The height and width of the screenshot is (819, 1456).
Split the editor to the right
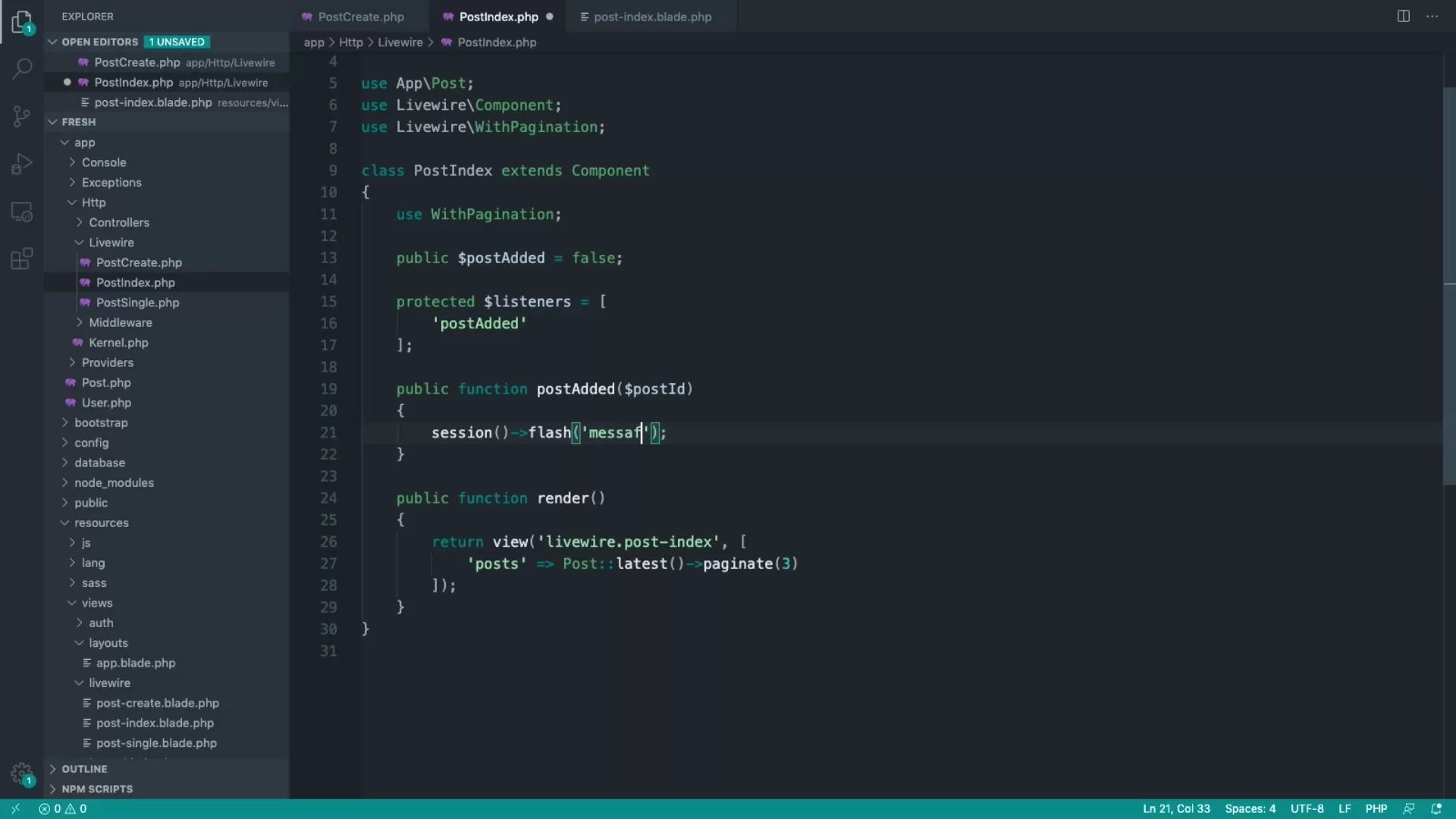1404,16
